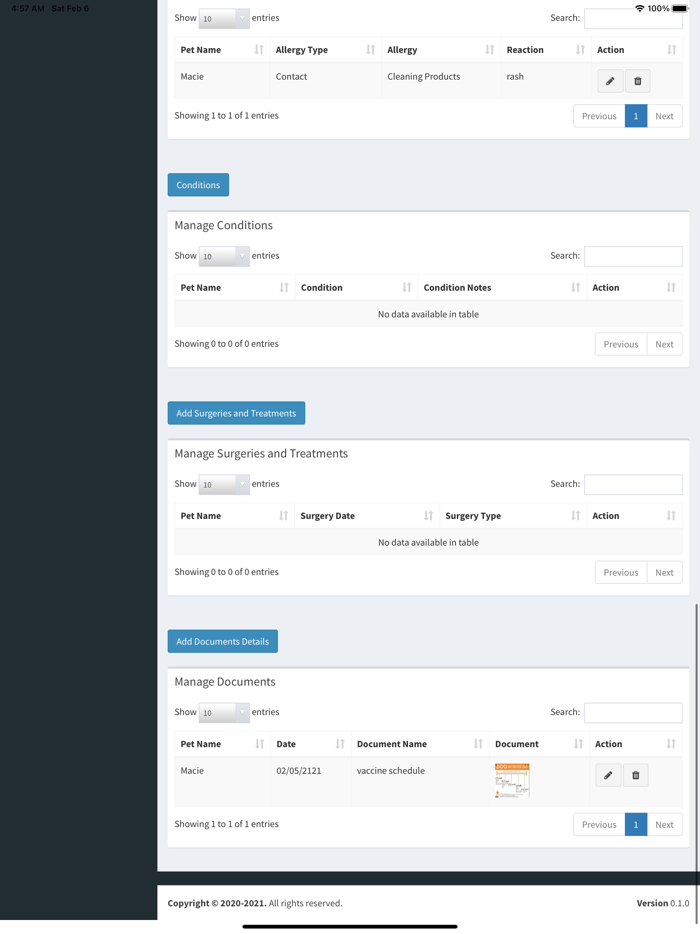Sort surgeries table by Pet Name
700x934 pixels.
(234, 515)
